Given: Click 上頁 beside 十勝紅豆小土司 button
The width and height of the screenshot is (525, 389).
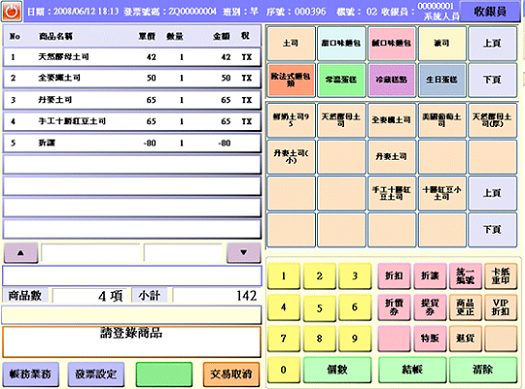Looking at the screenshot, I should (x=492, y=193).
